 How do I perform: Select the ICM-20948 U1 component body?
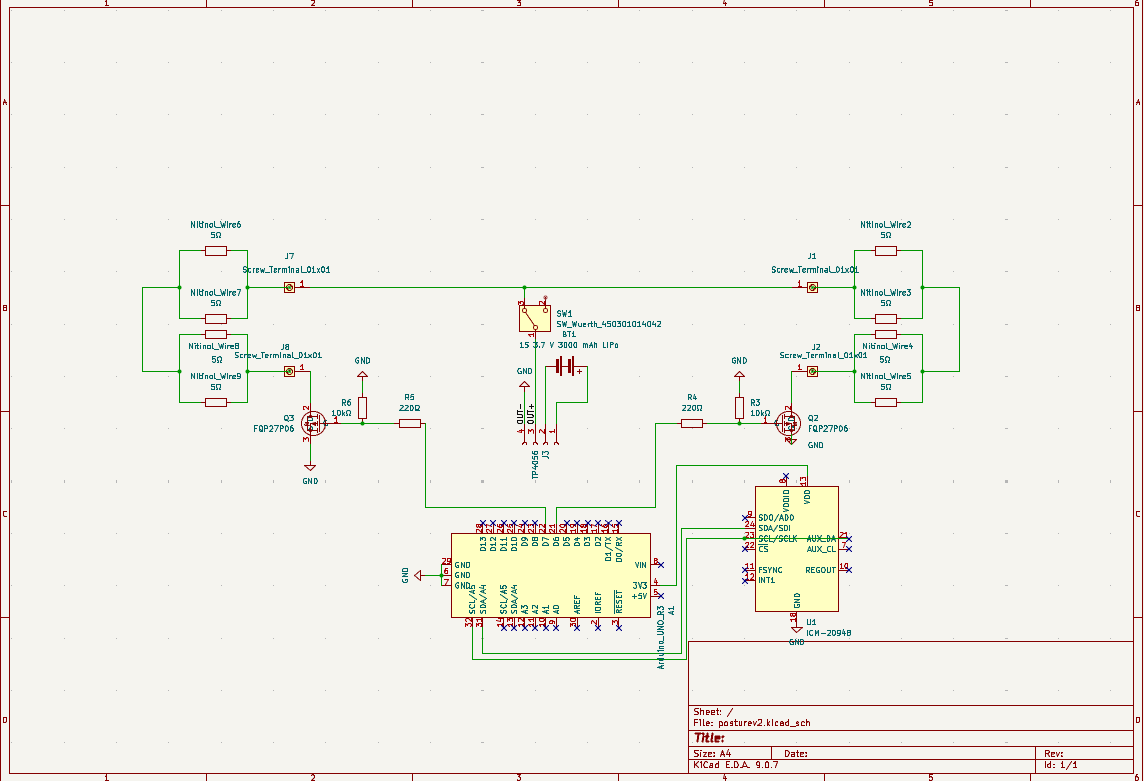coord(797,549)
